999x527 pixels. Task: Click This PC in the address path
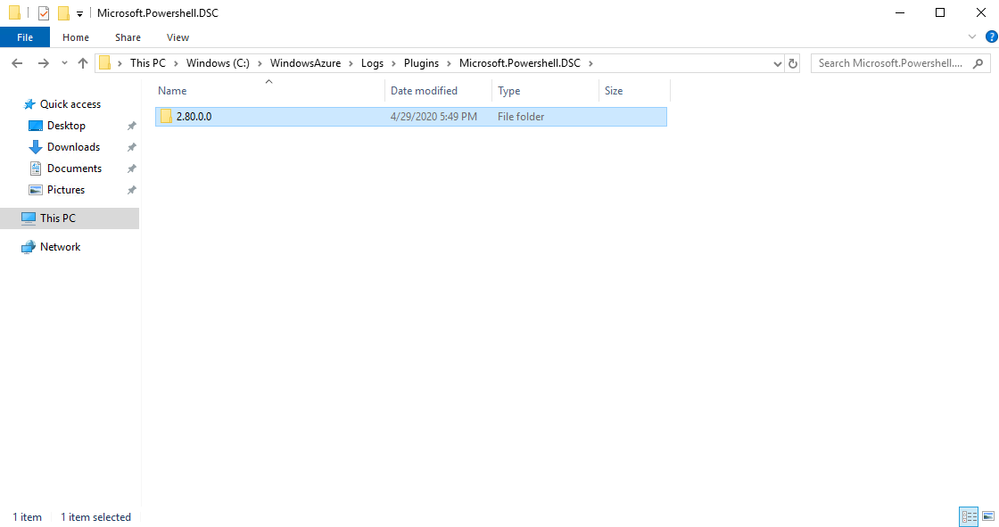point(148,63)
